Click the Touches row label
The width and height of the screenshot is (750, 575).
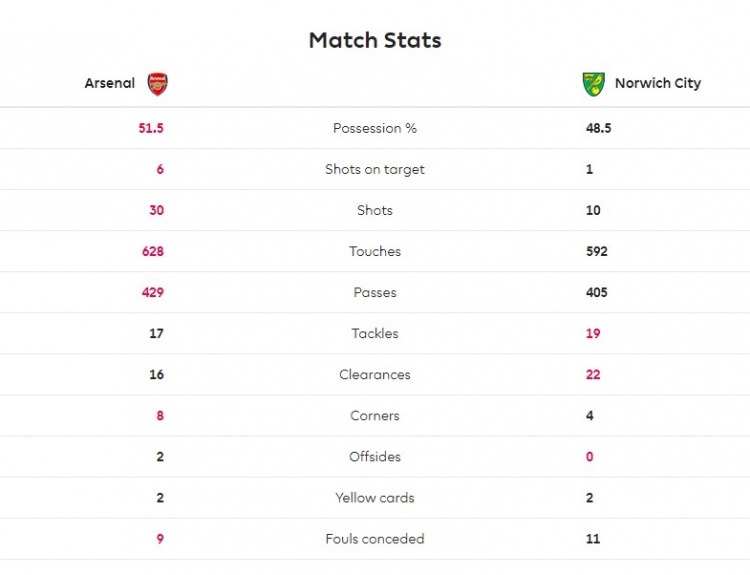[x=375, y=252]
